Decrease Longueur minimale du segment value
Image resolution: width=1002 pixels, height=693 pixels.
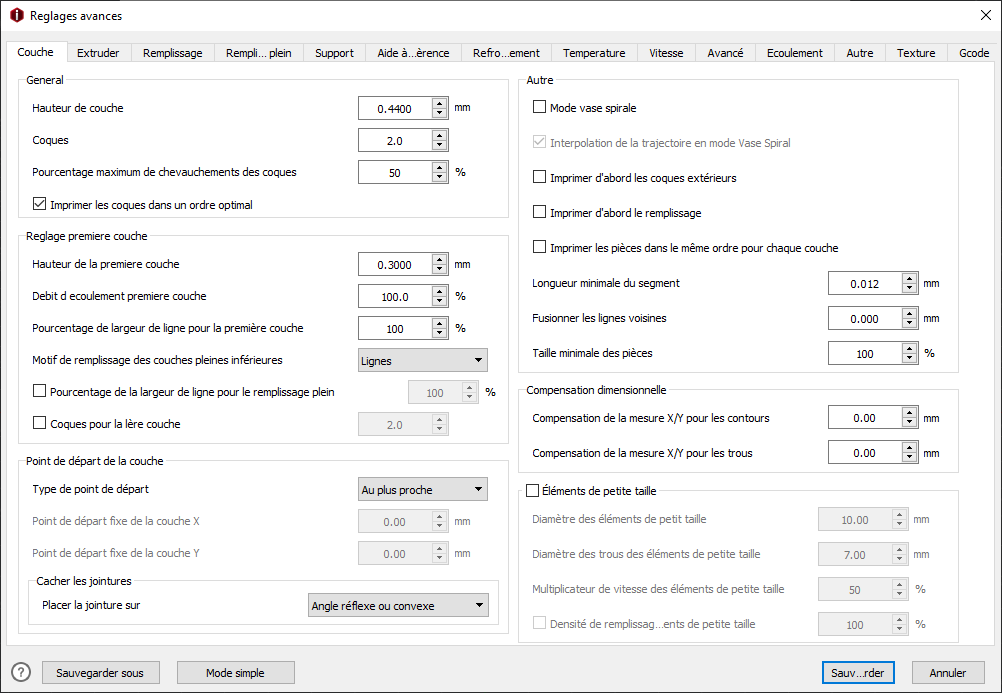point(909,289)
